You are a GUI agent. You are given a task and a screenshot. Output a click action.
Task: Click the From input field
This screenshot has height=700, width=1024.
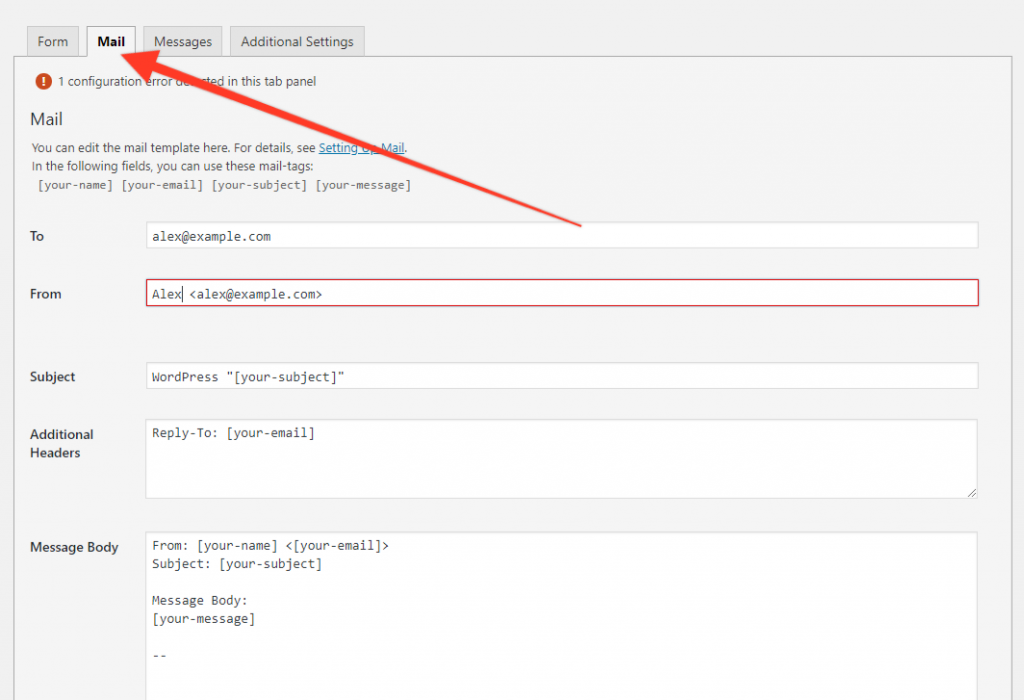pos(562,293)
